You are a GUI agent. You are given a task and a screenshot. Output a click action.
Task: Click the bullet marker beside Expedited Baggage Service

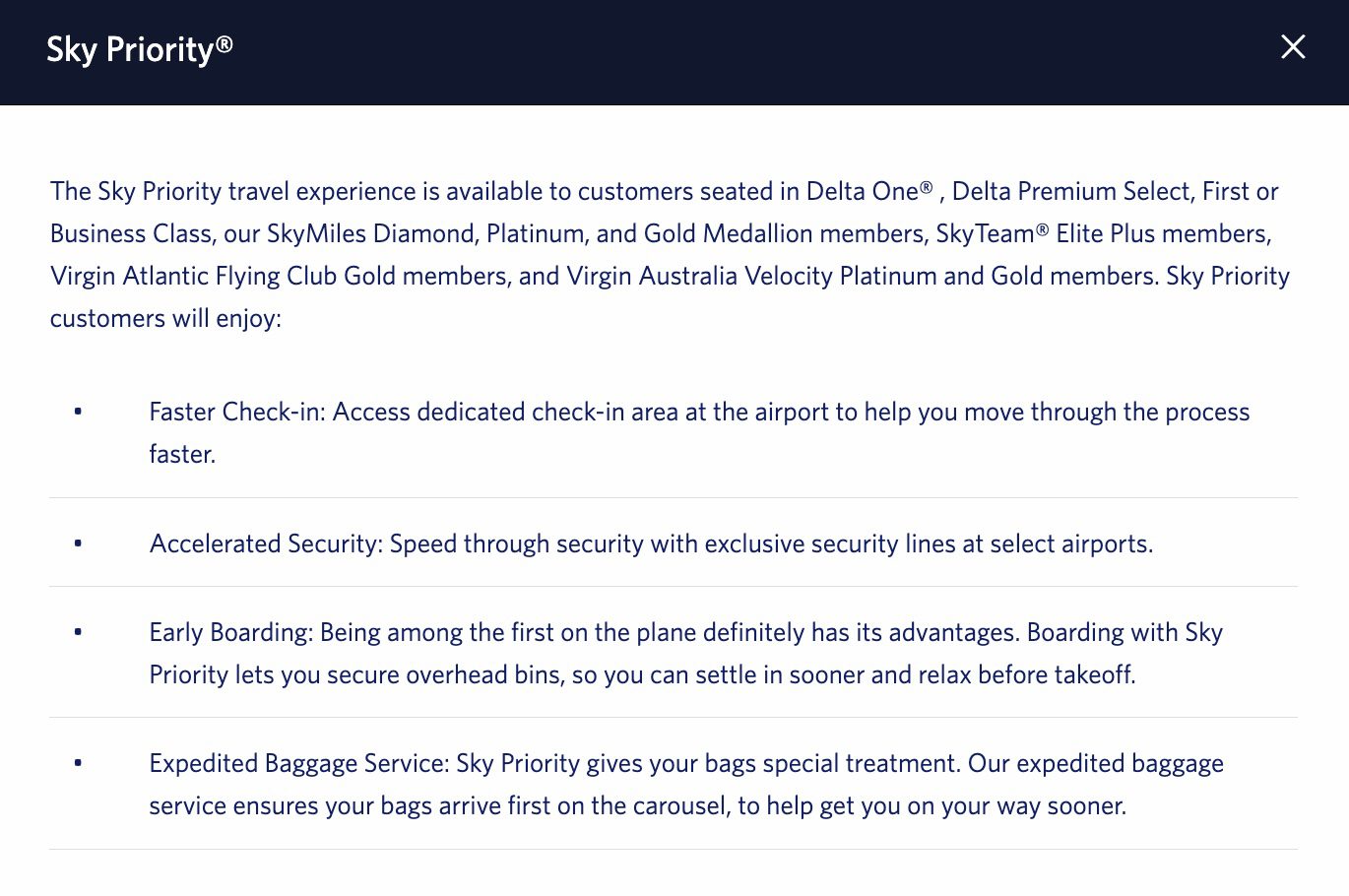click(78, 763)
